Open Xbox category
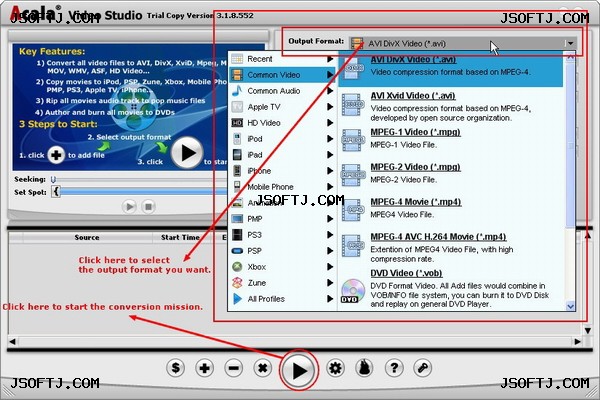Screen dimensions: 600x400 coord(282,267)
